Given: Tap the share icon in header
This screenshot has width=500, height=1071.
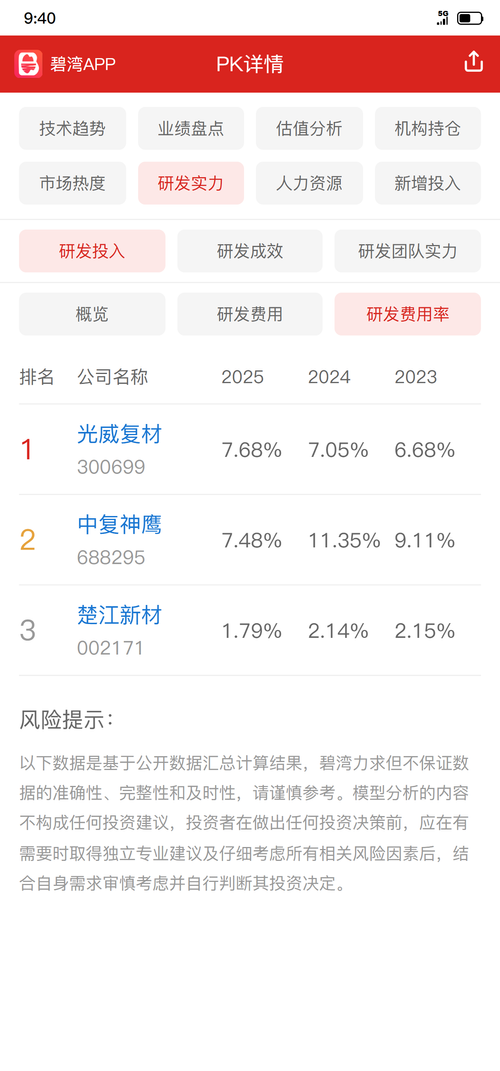Looking at the screenshot, I should pyautogui.click(x=473, y=63).
